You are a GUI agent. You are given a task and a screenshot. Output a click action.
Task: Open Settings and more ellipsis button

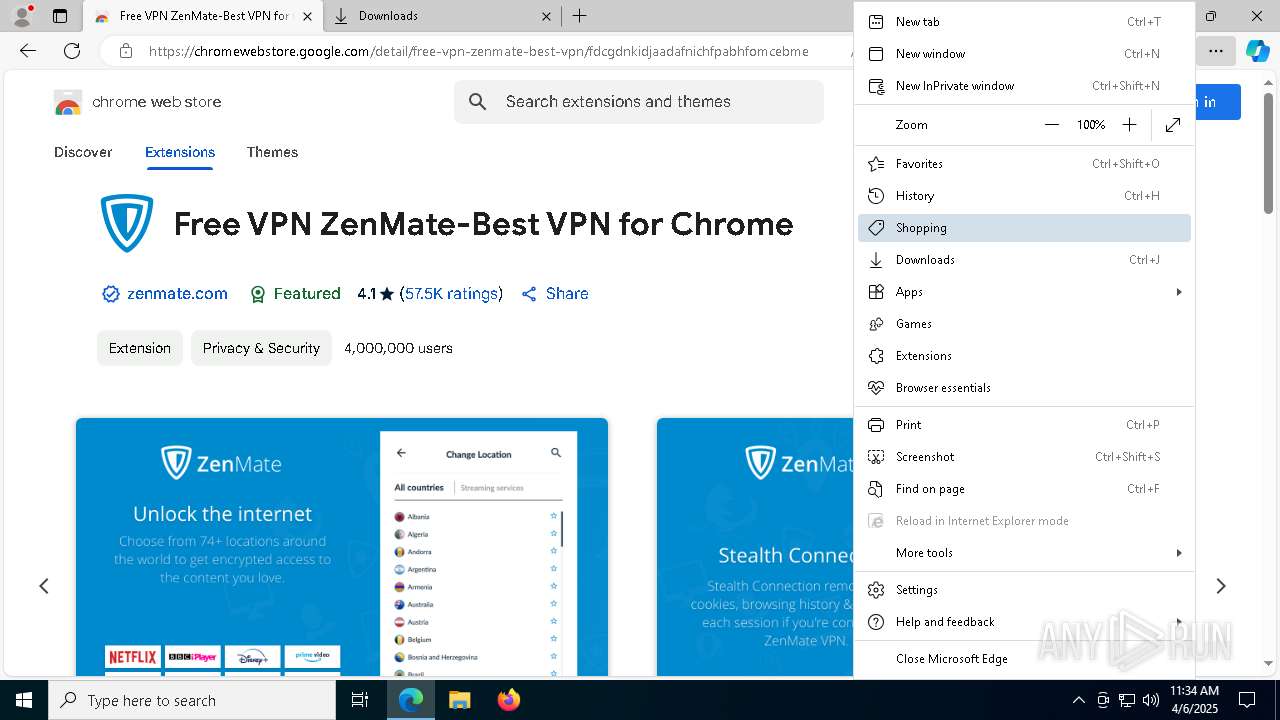tap(1215, 50)
